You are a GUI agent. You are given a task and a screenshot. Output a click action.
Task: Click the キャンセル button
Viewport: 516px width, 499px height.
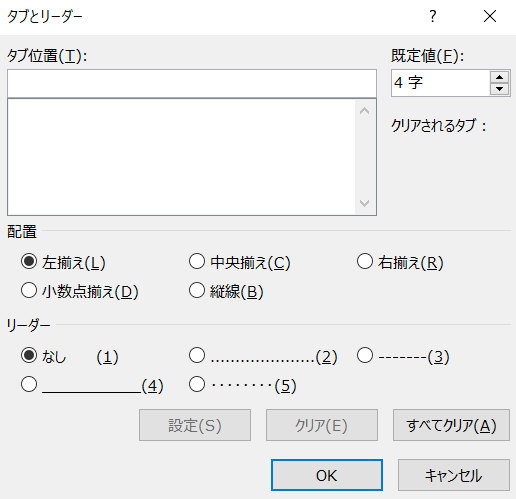tap(454, 475)
